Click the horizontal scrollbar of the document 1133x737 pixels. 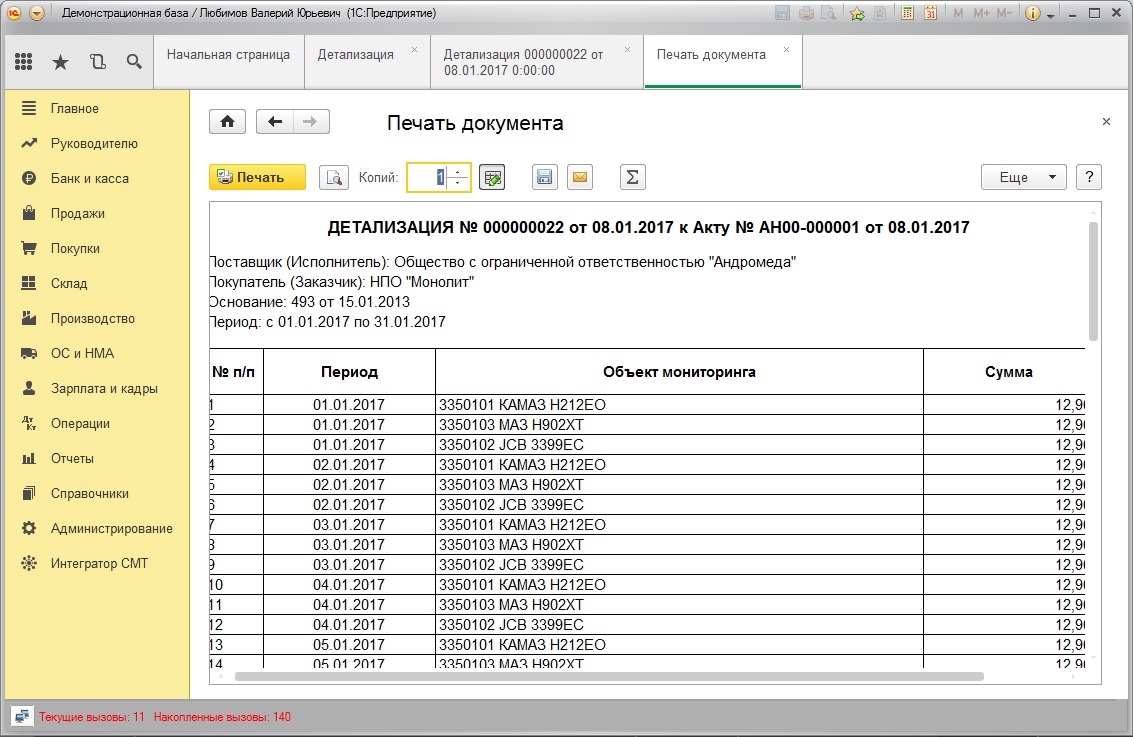pyautogui.click(x=609, y=677)
